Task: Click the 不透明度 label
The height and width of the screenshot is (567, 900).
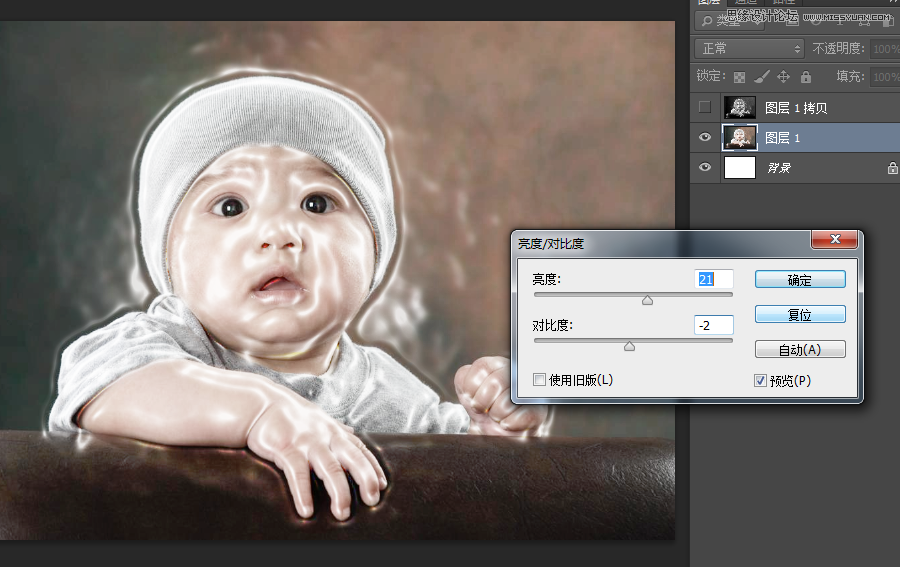Action: coord(838,49)
